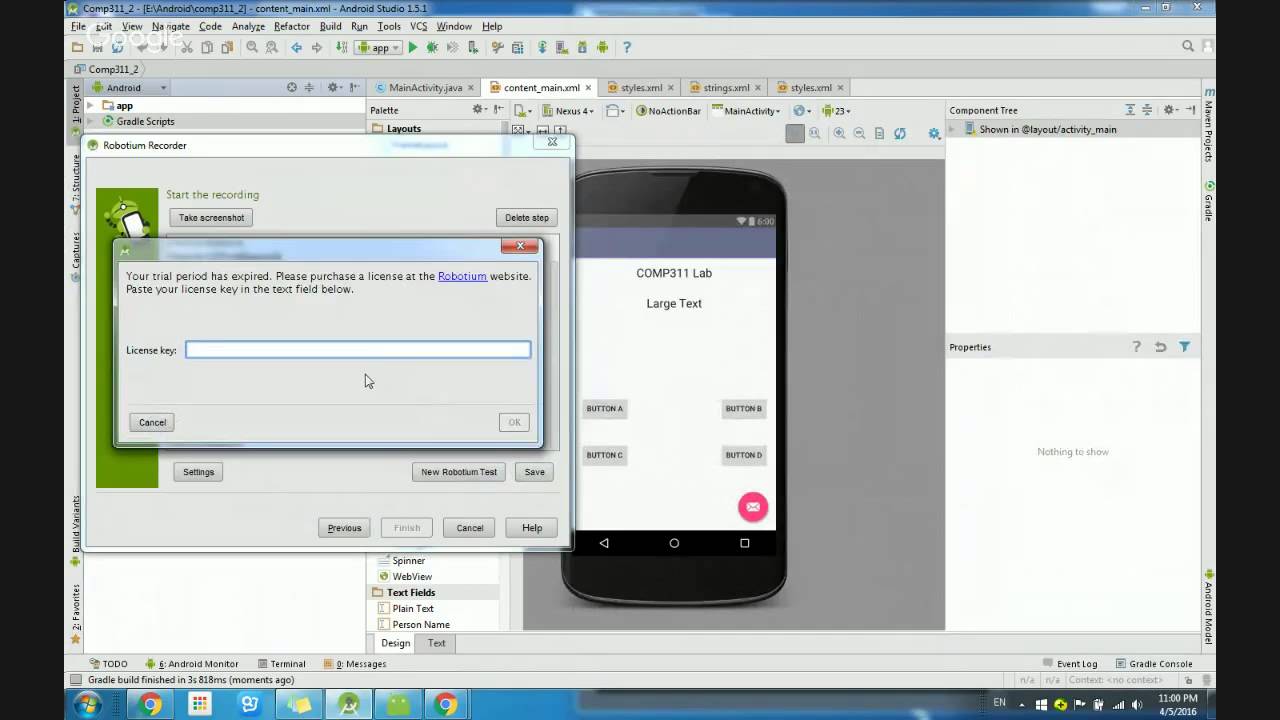Viewport: 1280px width, 720px height.
Task: Expand the Gradle Scripts tree node
Action: (90, 121)
